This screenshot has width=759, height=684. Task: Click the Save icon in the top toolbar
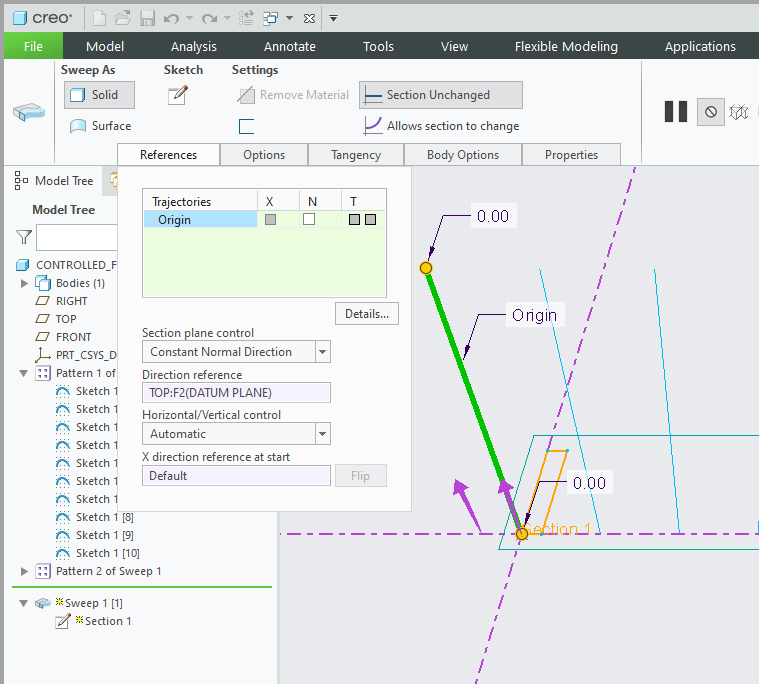(147, 18)
